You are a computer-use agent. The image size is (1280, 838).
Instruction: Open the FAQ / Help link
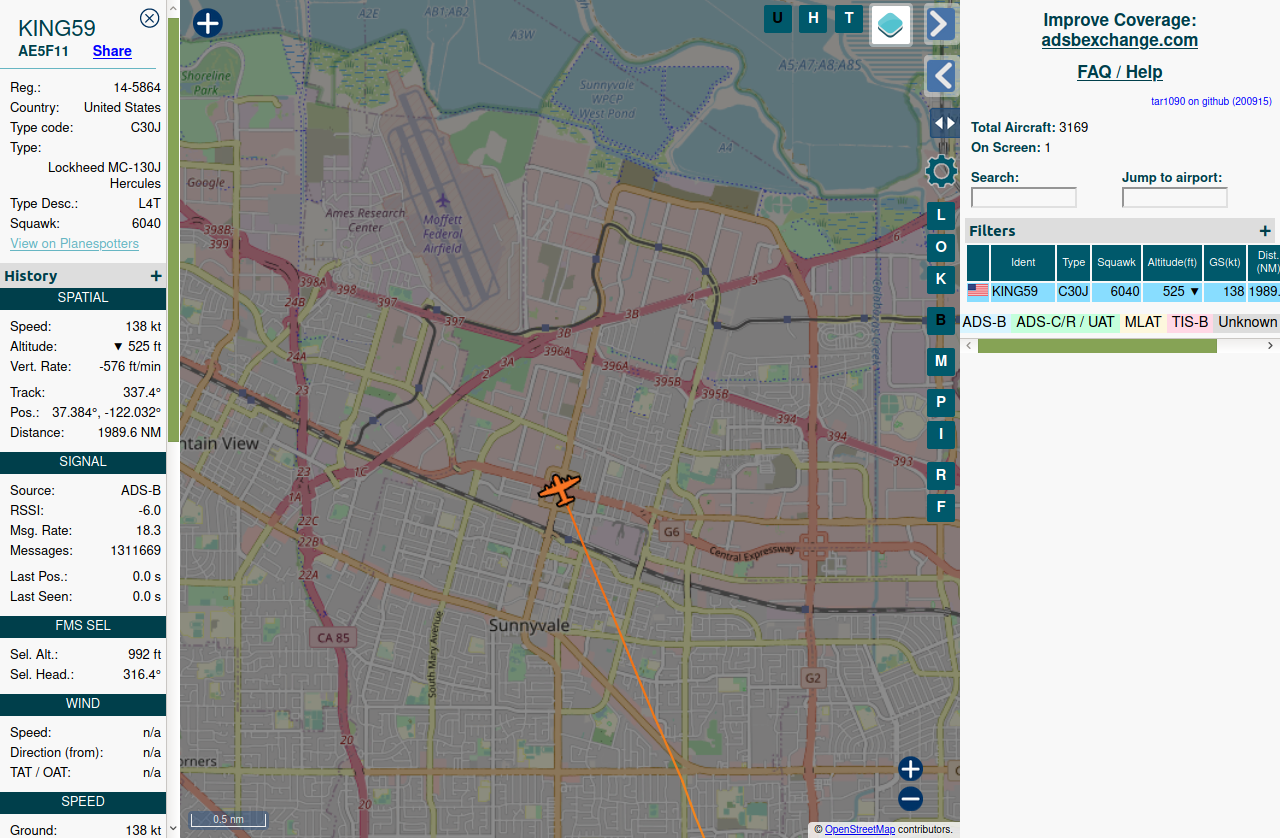pos(1120,72)
